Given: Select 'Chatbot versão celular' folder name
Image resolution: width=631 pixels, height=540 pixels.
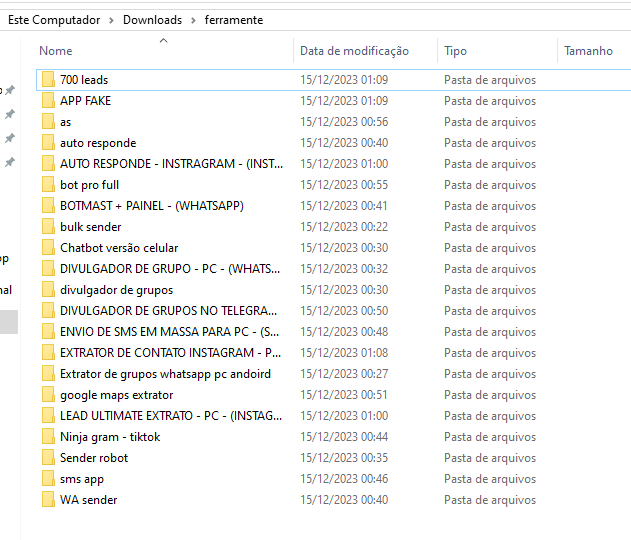Looking at the screenshot, I should click(119, 247).
